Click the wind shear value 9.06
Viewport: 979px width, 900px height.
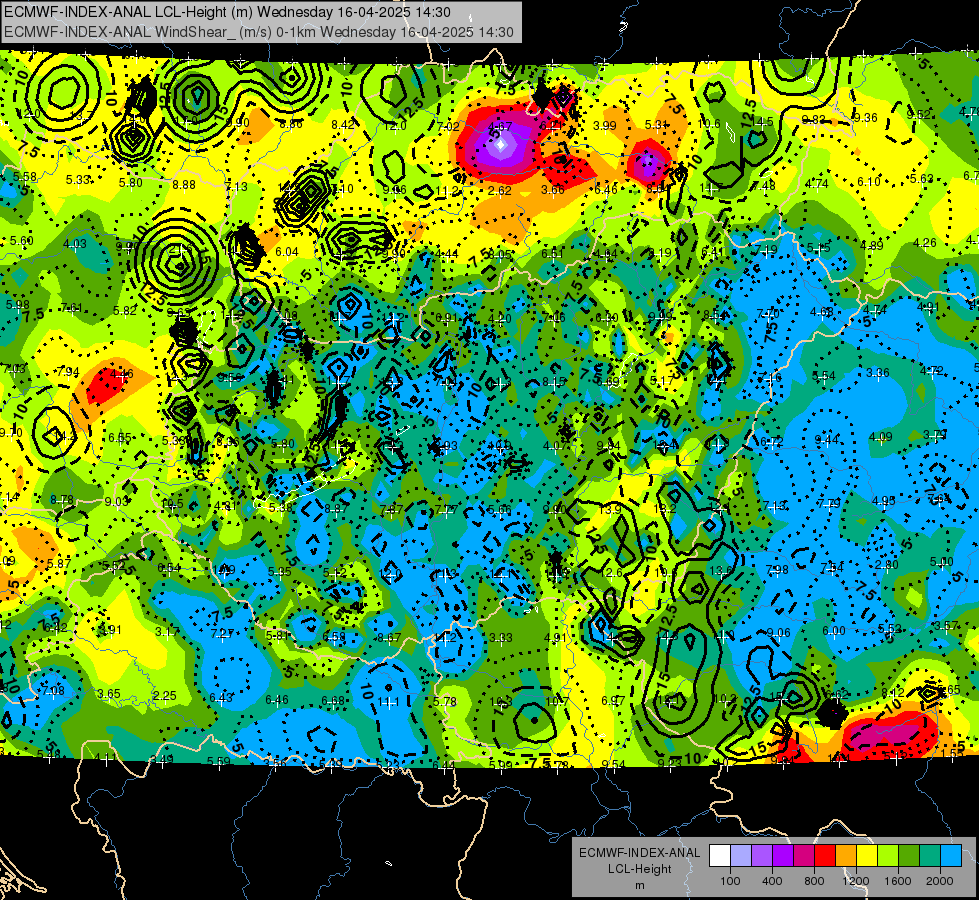click(779, 633)
